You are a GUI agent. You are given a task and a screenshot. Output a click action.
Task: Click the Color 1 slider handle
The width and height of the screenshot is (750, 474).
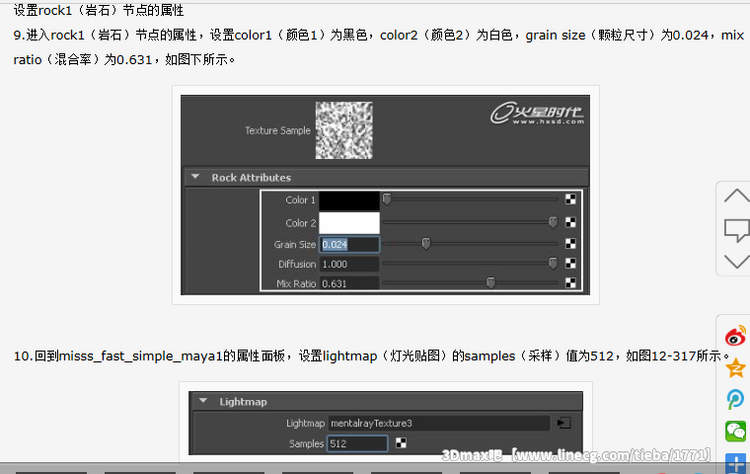[x=387, y=199]
